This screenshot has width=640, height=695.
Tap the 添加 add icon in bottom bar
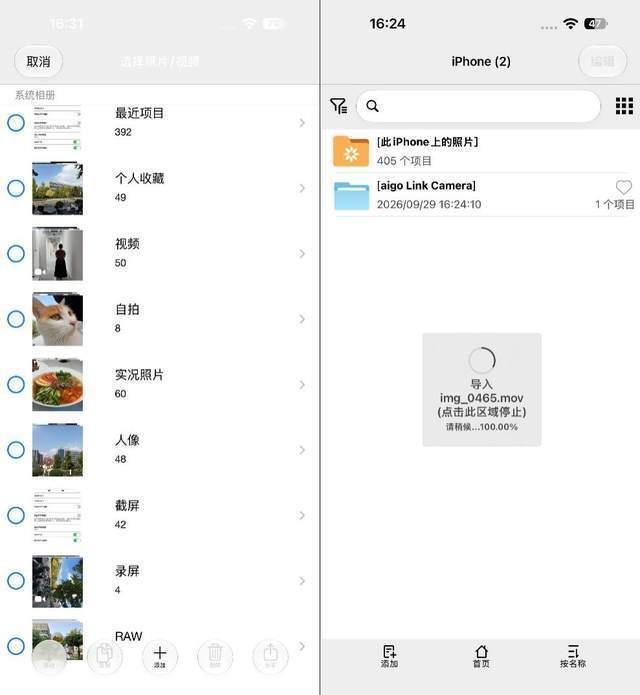coord(389,656)
